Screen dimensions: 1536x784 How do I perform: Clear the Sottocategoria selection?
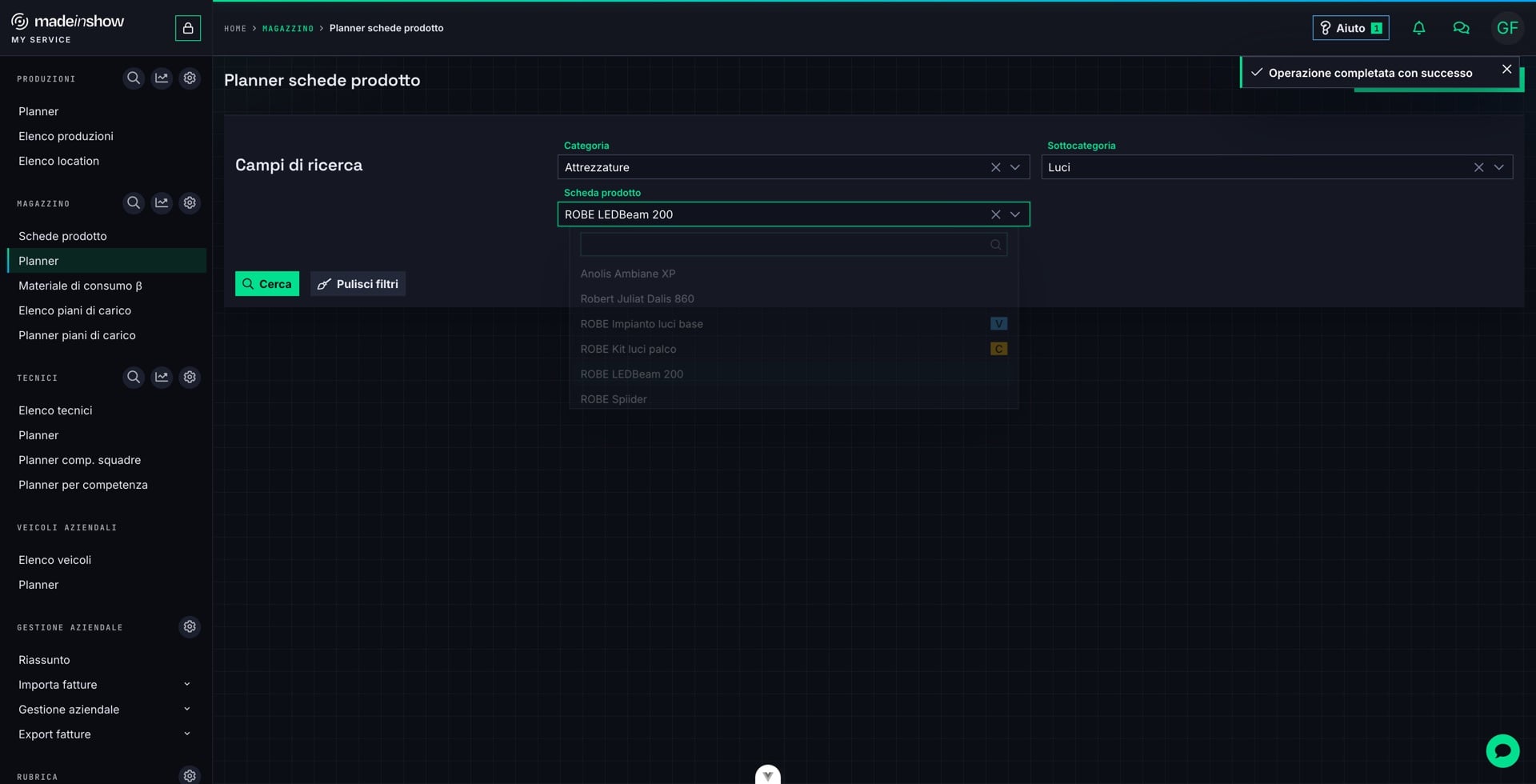click(1478, 167)
